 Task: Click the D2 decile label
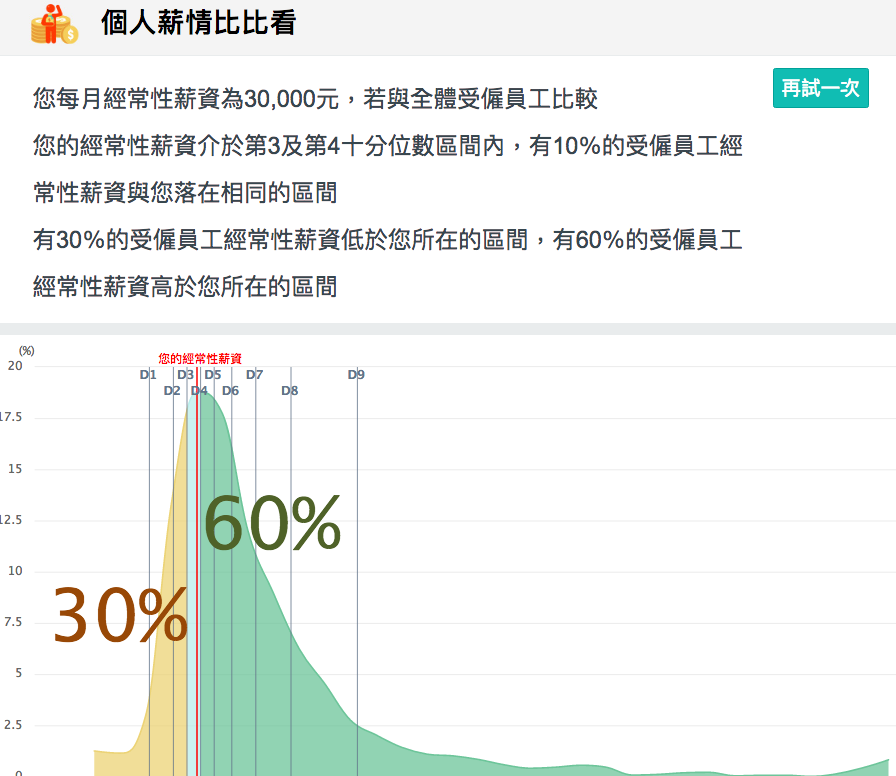[170, 391]
